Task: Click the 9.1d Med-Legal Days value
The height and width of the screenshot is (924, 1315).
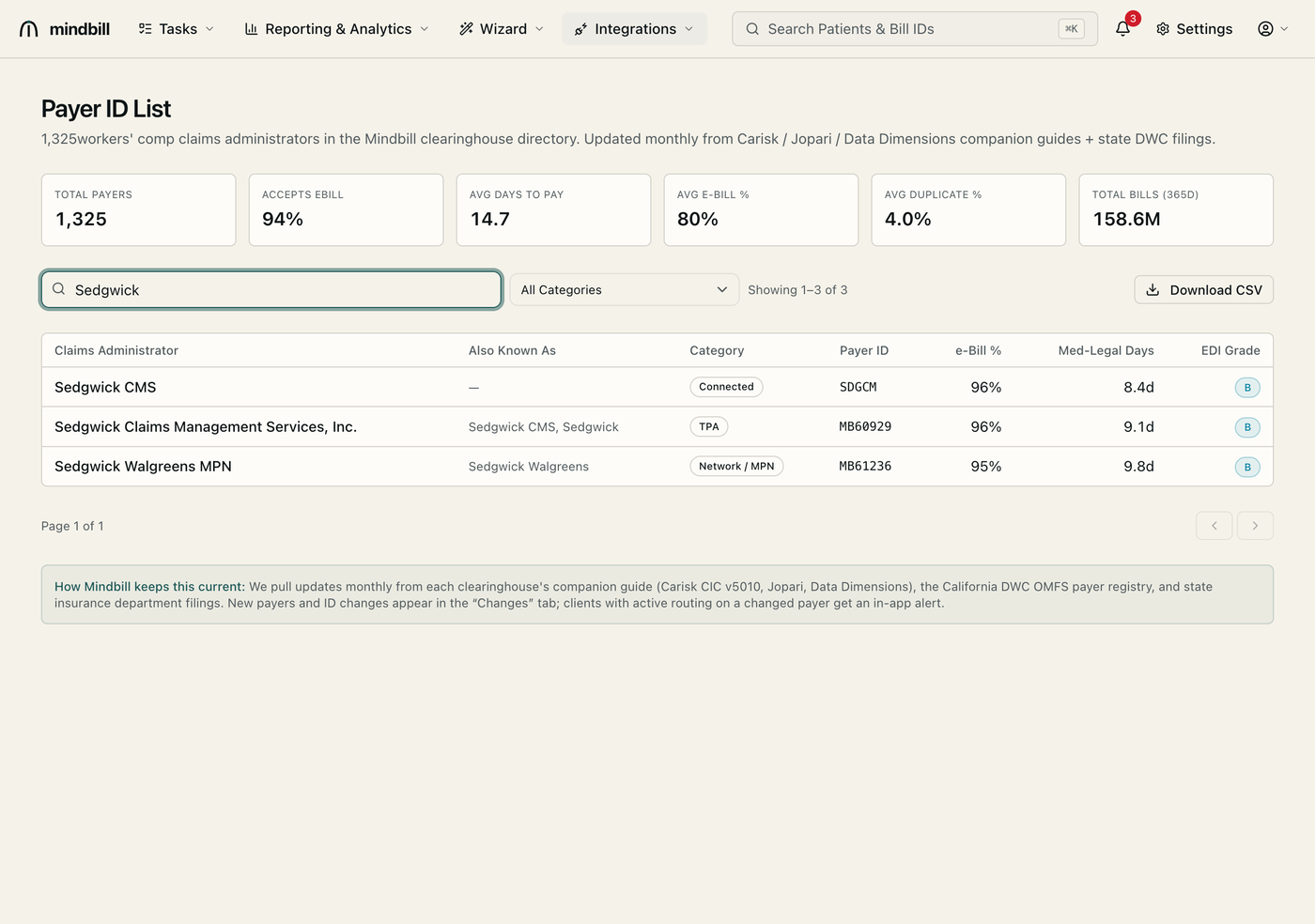Action: (x=1138, y=426)
